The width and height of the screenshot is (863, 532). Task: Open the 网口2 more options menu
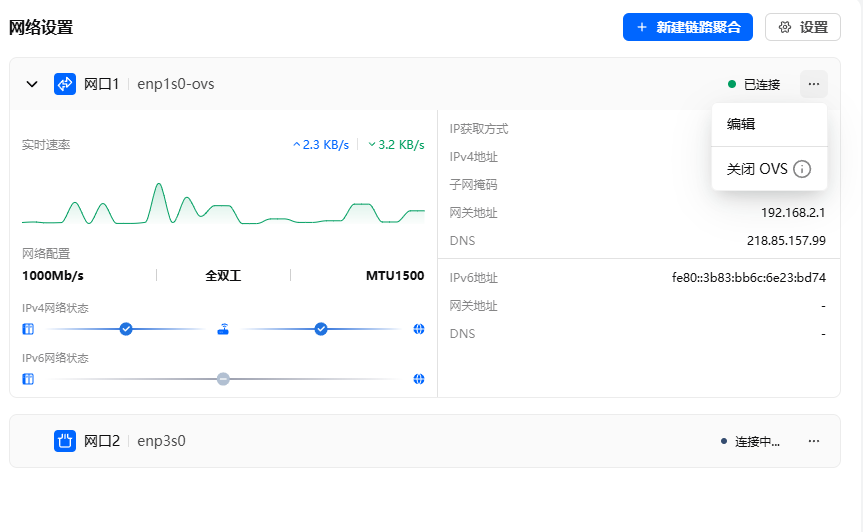tap(814, 441)
